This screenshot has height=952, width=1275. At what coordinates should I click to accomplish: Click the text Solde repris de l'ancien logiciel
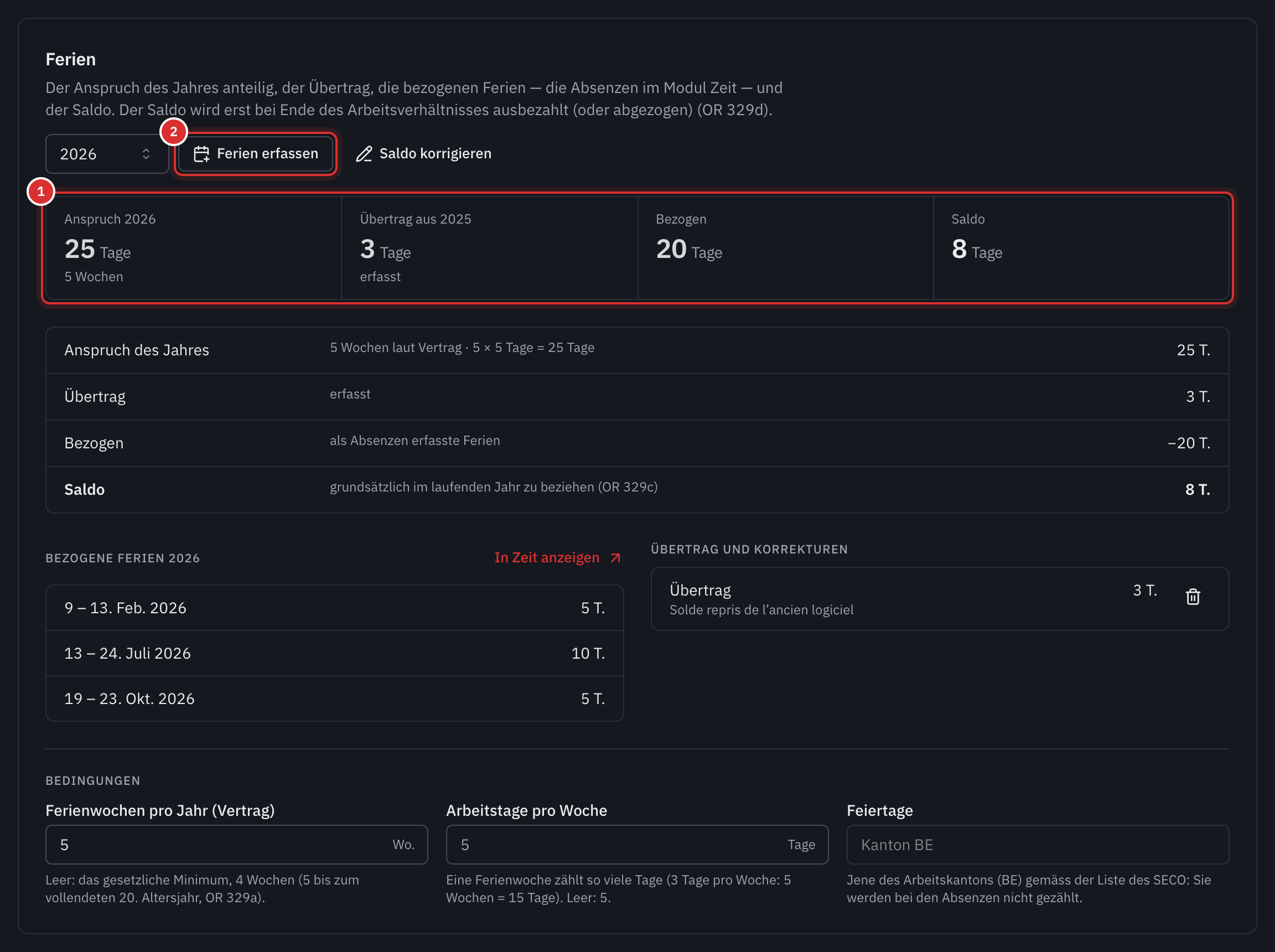click(x=761, y=610)
